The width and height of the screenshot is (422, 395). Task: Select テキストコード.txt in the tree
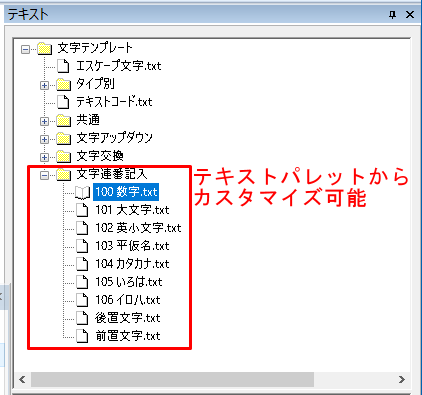pyautogui.click(x=114, y=102)
